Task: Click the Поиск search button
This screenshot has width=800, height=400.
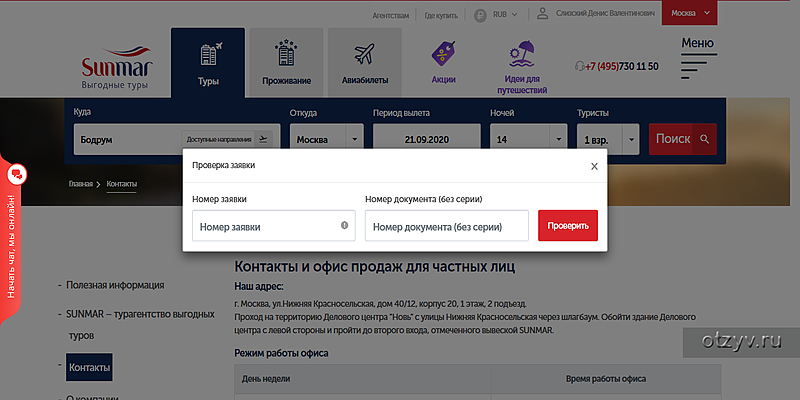Action: pos(683,139)
